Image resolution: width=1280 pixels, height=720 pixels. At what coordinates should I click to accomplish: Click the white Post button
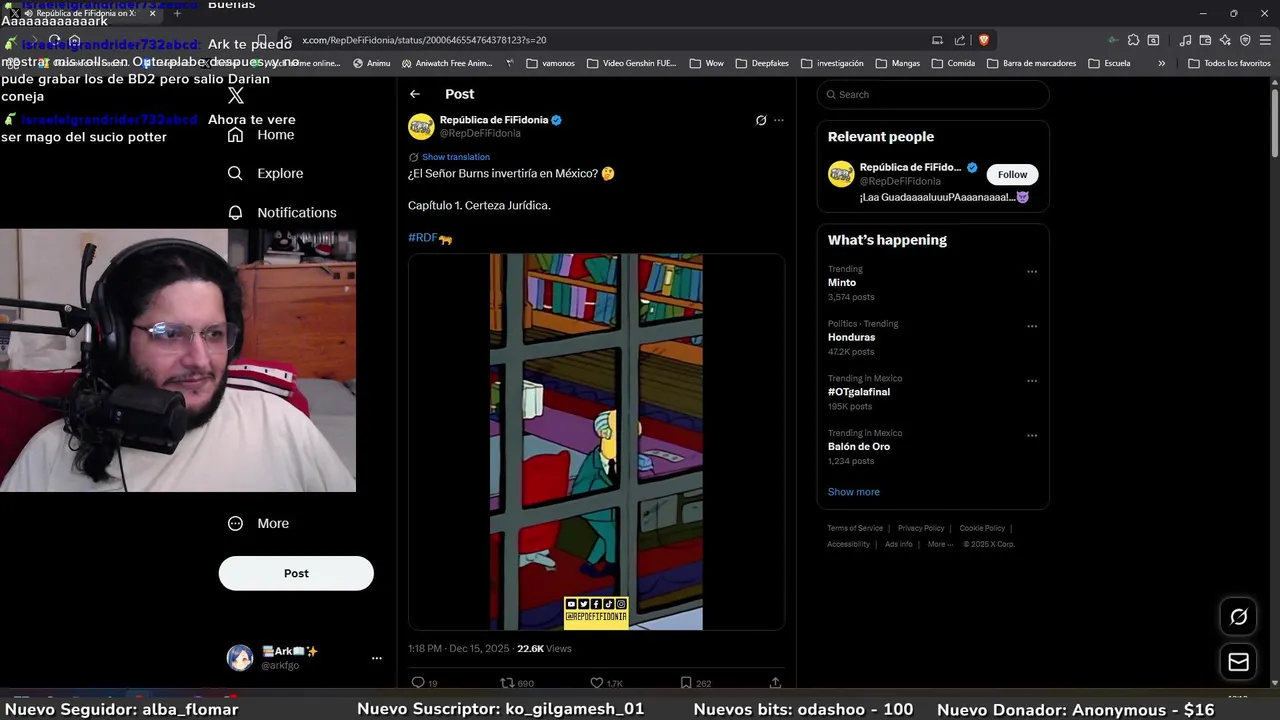296,573
